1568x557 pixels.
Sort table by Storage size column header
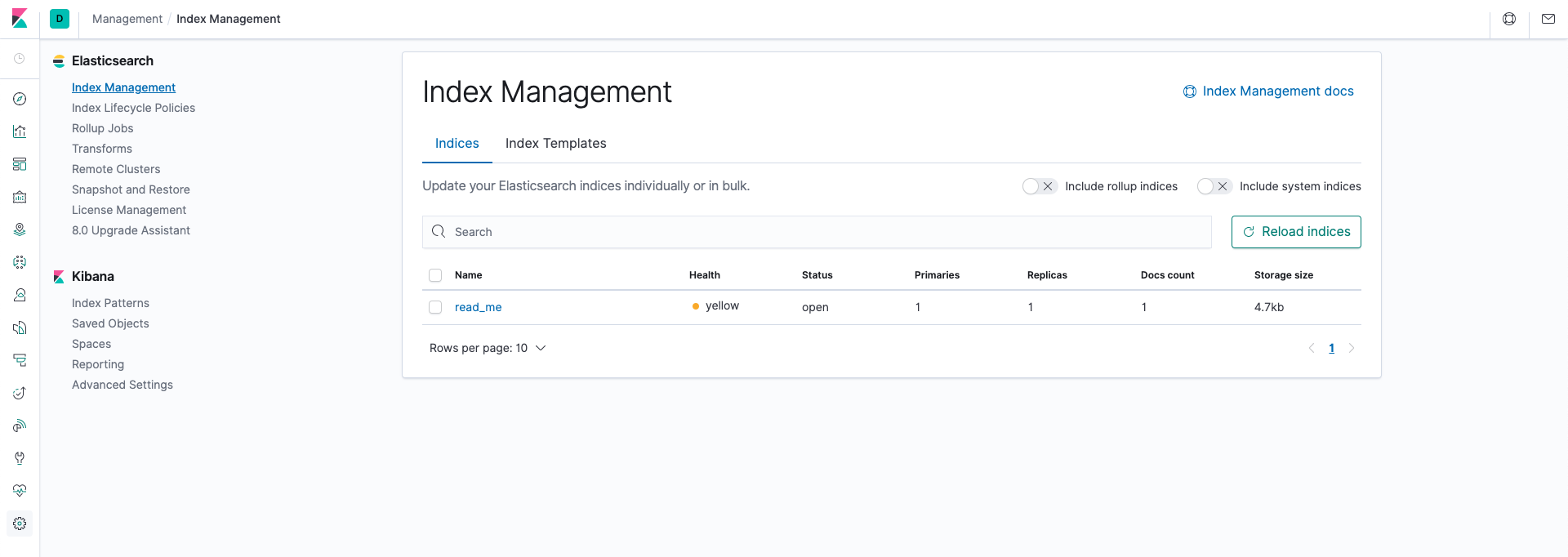pyautogui.click(x=1284, y=275)
